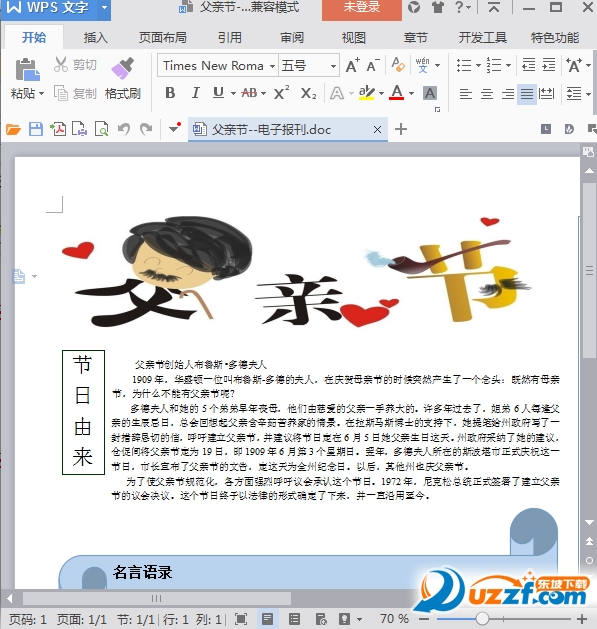This screenshot has width=597, height=629.
Task: Close the 父亲节--电子报刊.doc tab
Action: point(377,130)
